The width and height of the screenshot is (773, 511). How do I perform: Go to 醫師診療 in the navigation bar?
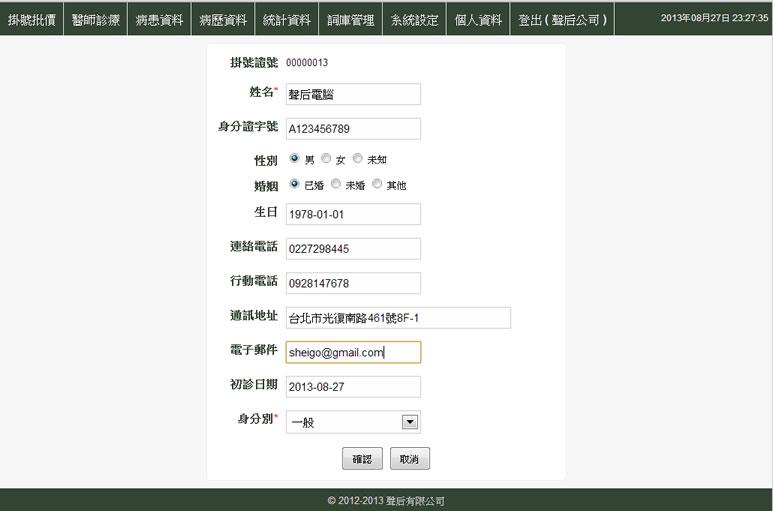pyautogui.click(x=96, y=19)
